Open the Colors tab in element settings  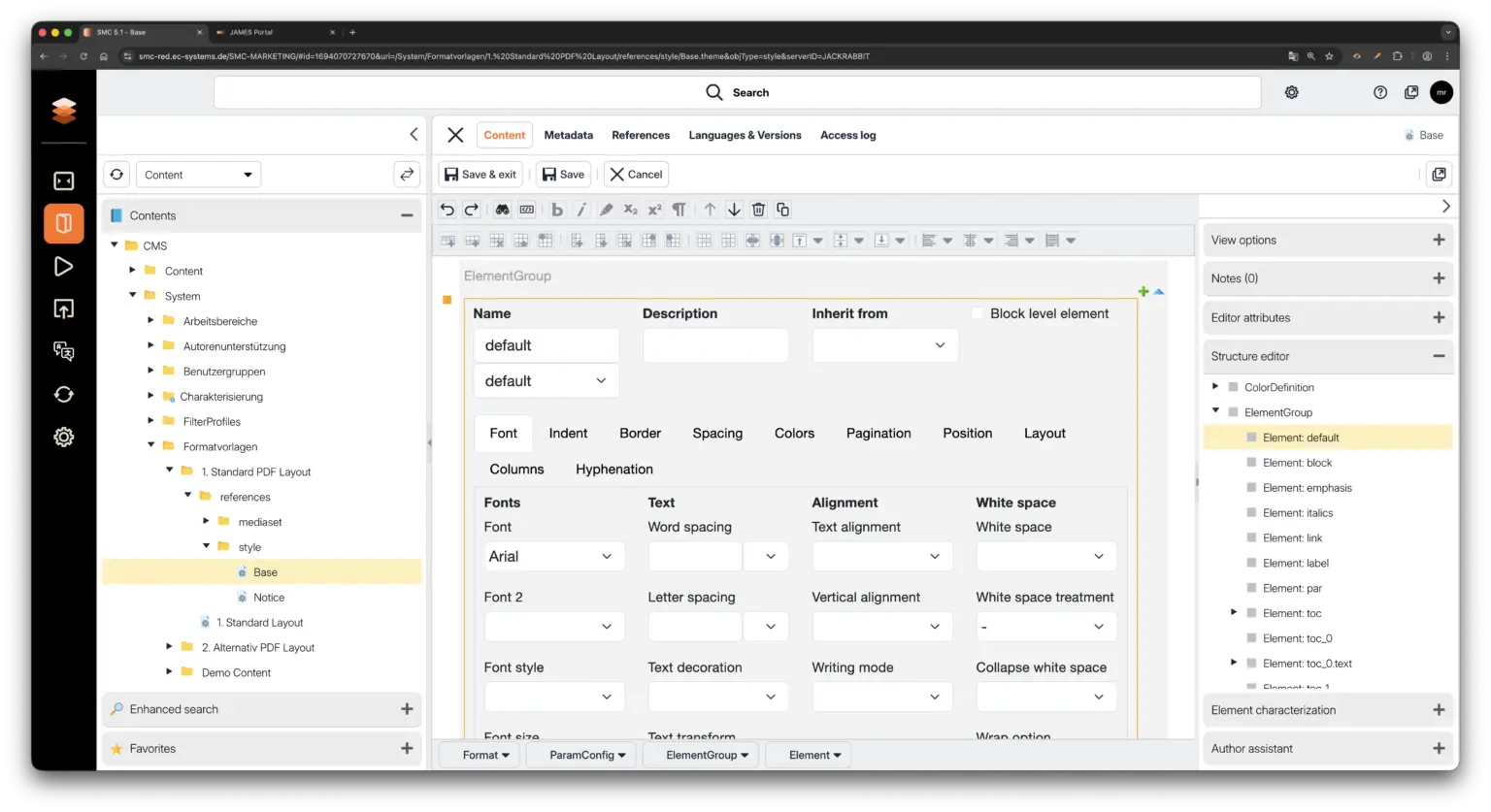(x=793, y=434)
